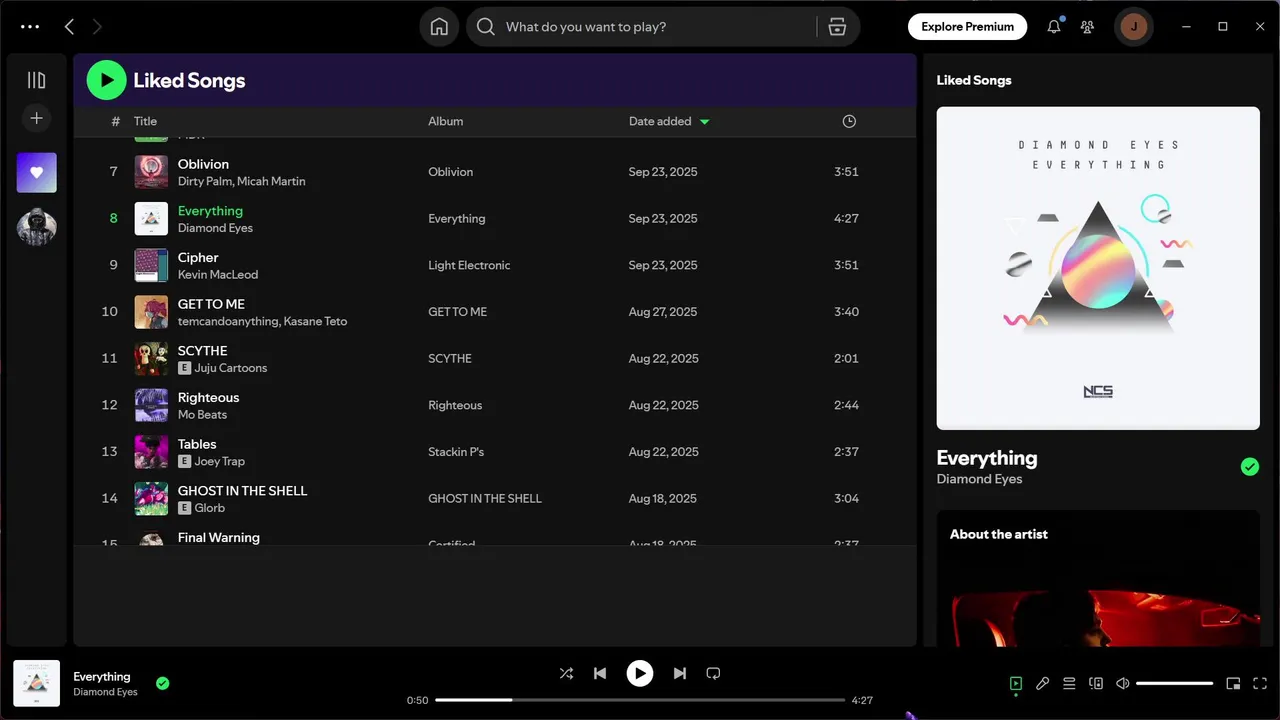Open the Queue icon
Image resolution: width=1280 pixels, height=720 pixels.
click(1069, 684)
